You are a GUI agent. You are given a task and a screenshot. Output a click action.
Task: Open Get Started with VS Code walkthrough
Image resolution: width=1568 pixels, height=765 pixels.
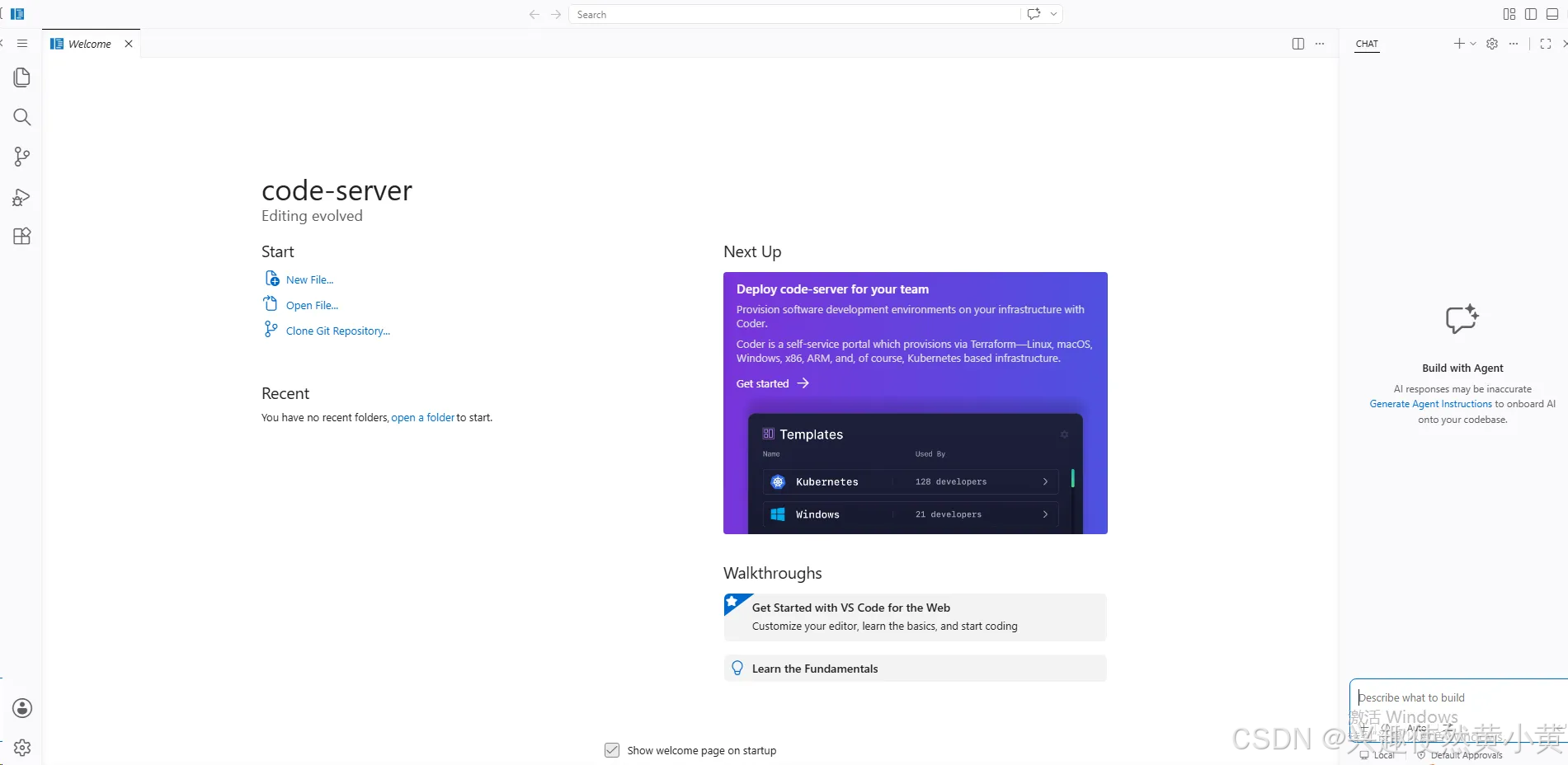click(x=915, y=617)
